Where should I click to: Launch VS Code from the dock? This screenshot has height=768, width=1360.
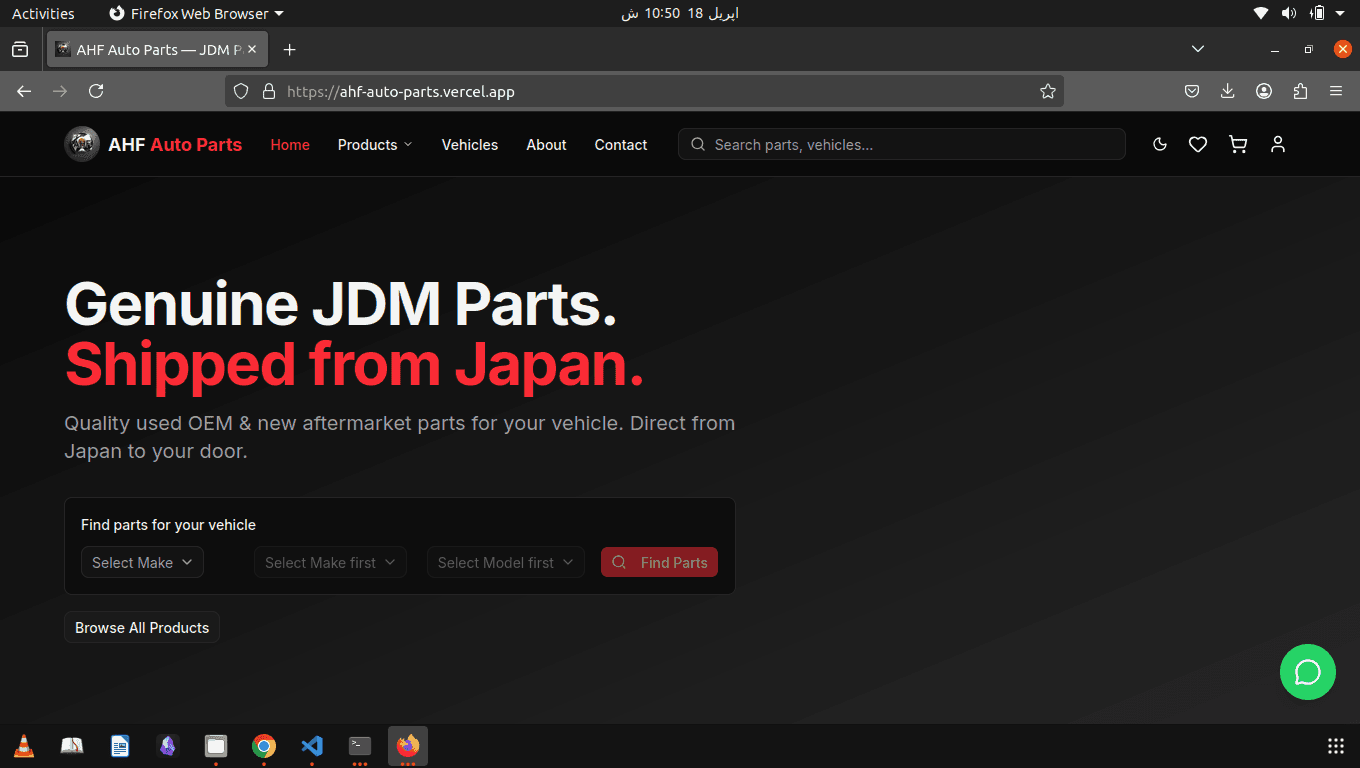[312, 746]
